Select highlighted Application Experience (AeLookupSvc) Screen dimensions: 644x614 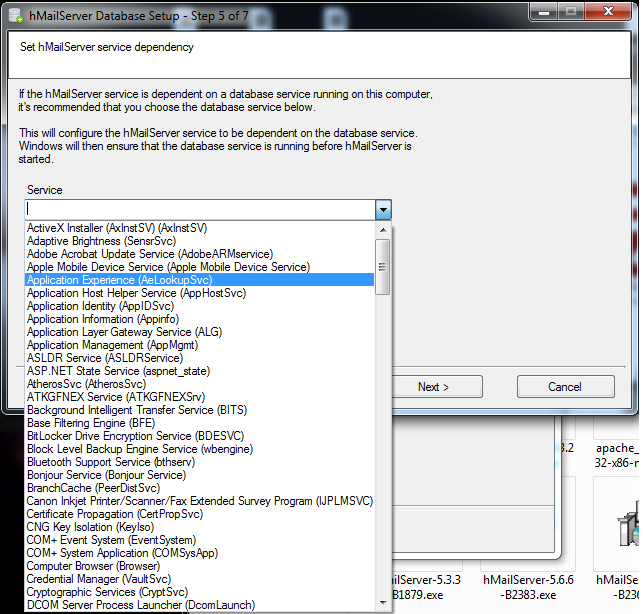(200, 280)
